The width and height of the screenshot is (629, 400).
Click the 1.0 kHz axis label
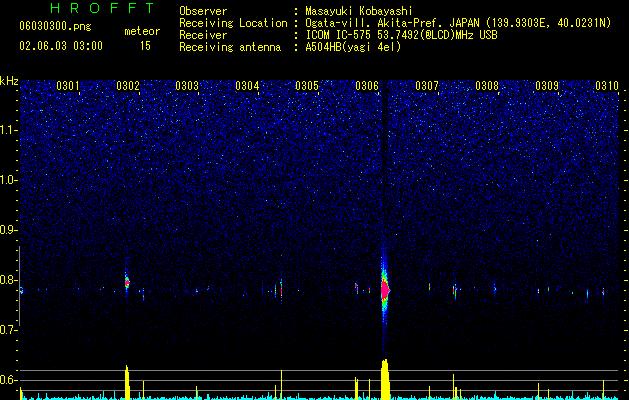point(9,180)
